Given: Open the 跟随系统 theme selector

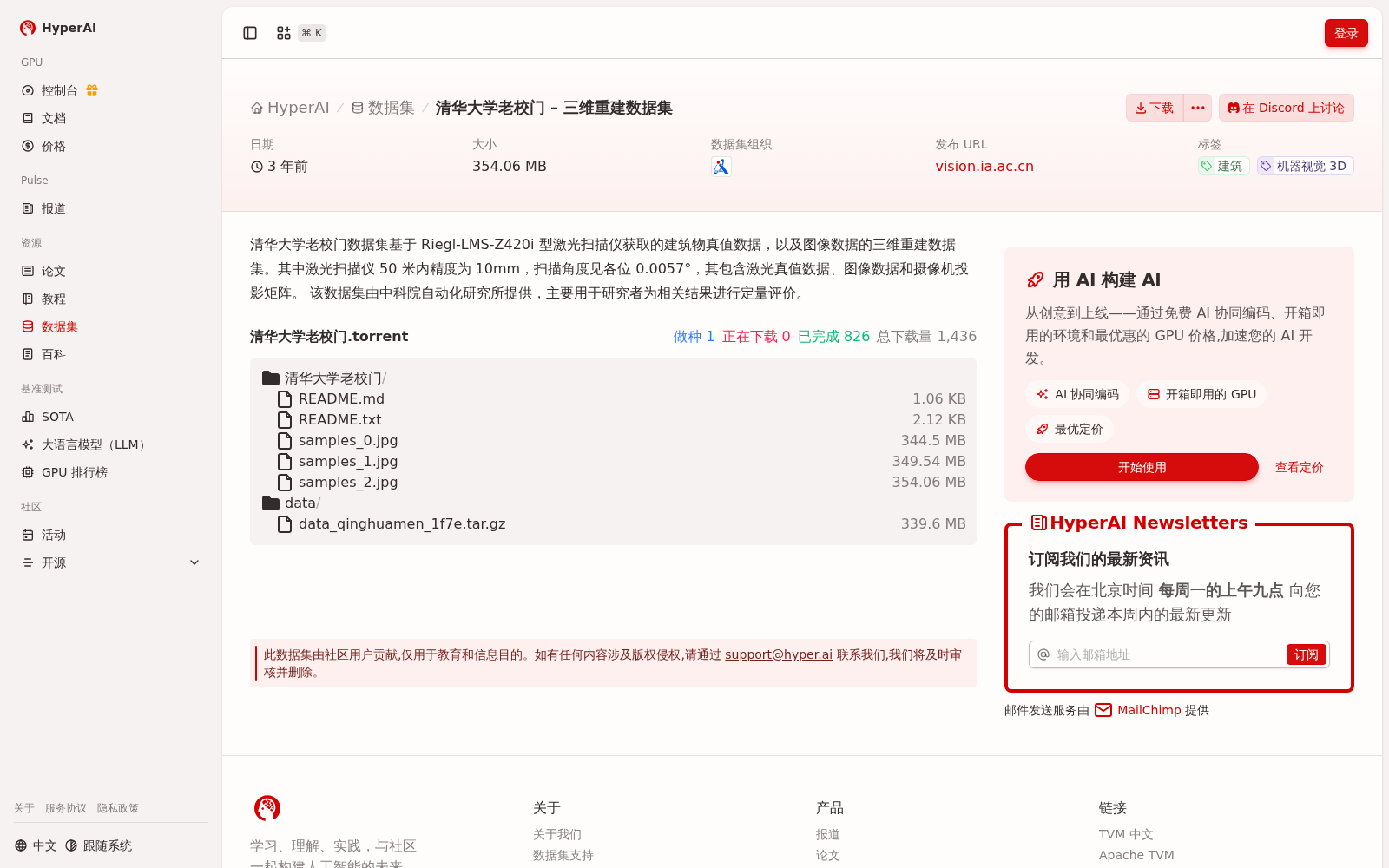Looking at the screenshot, I should (98, 845).
